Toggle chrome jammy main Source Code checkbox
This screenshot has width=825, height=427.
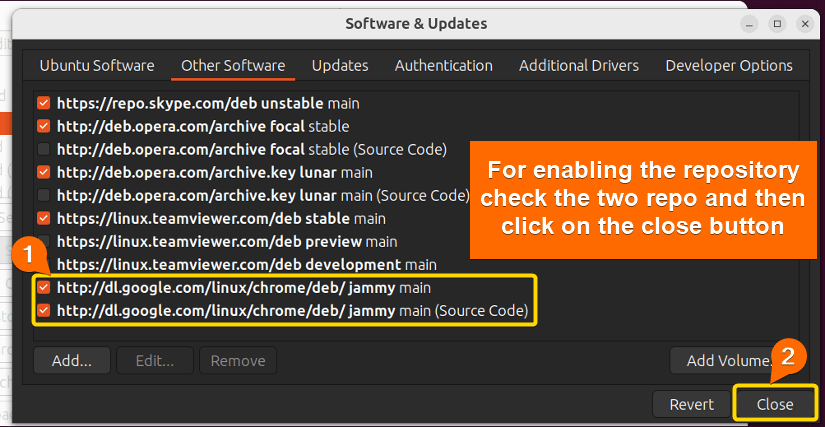tap(44, 311)
